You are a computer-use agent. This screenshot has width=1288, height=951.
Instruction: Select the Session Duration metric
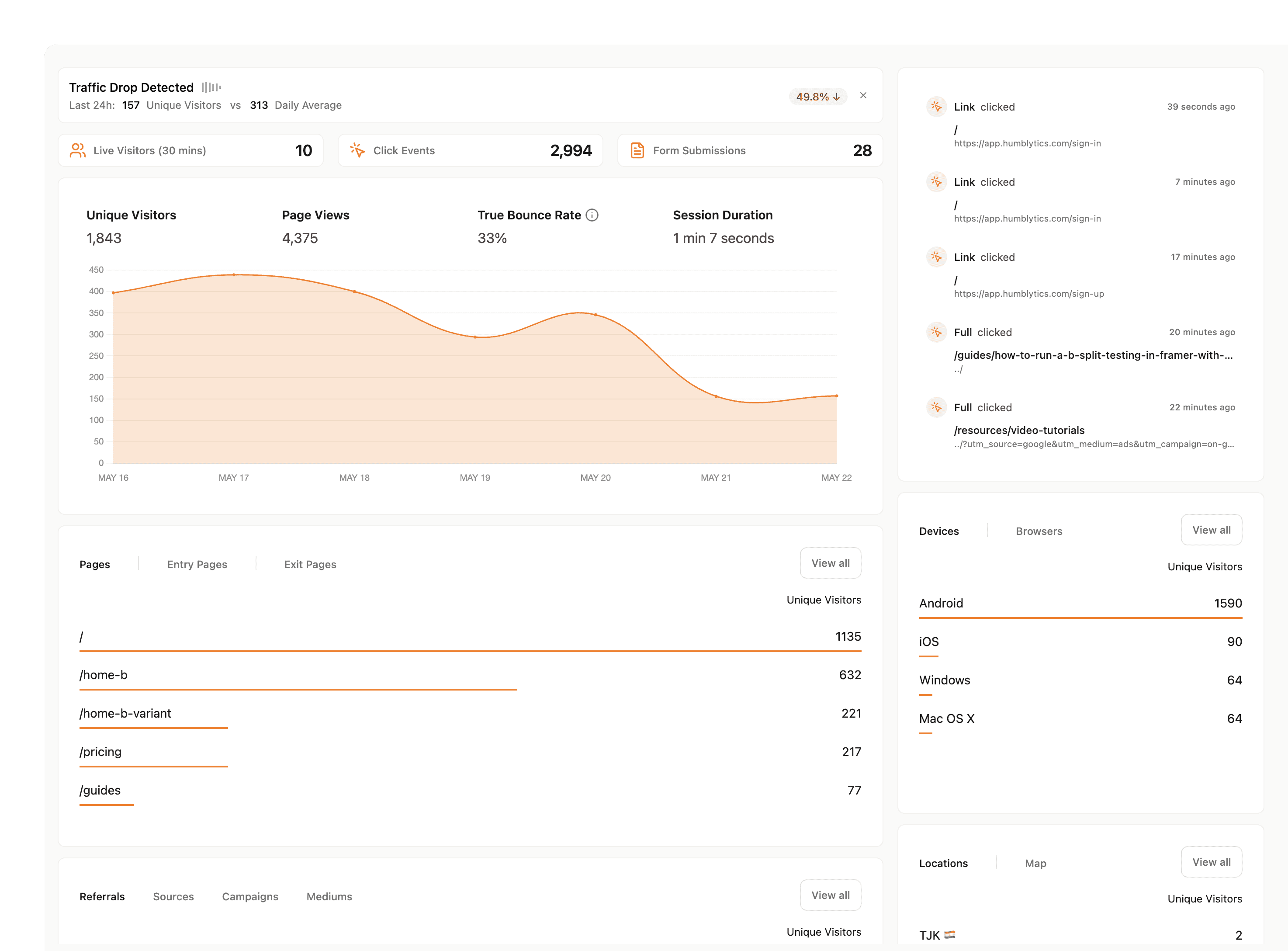[x=724, y=226]
